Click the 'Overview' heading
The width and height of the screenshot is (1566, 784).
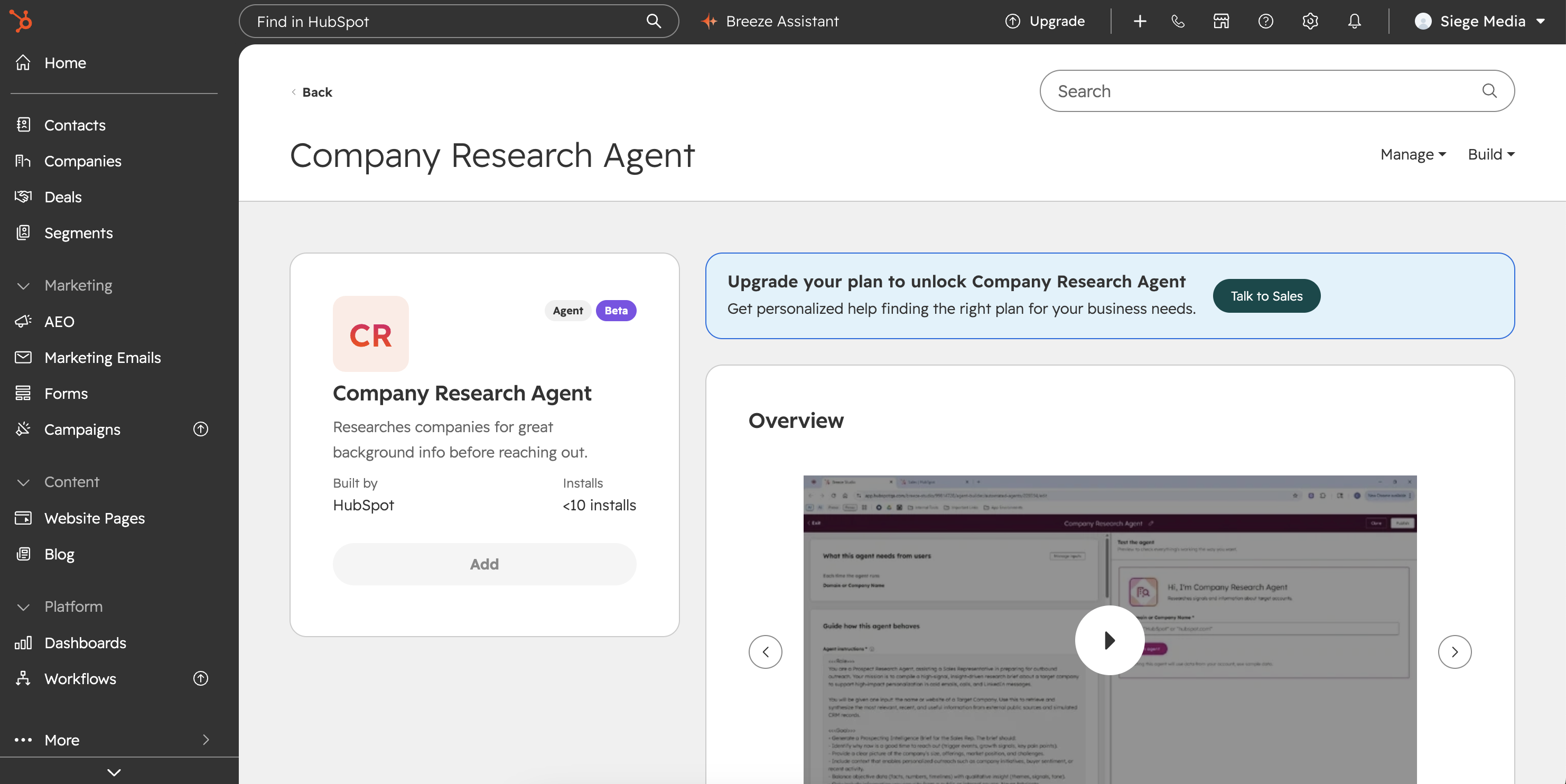796,421
